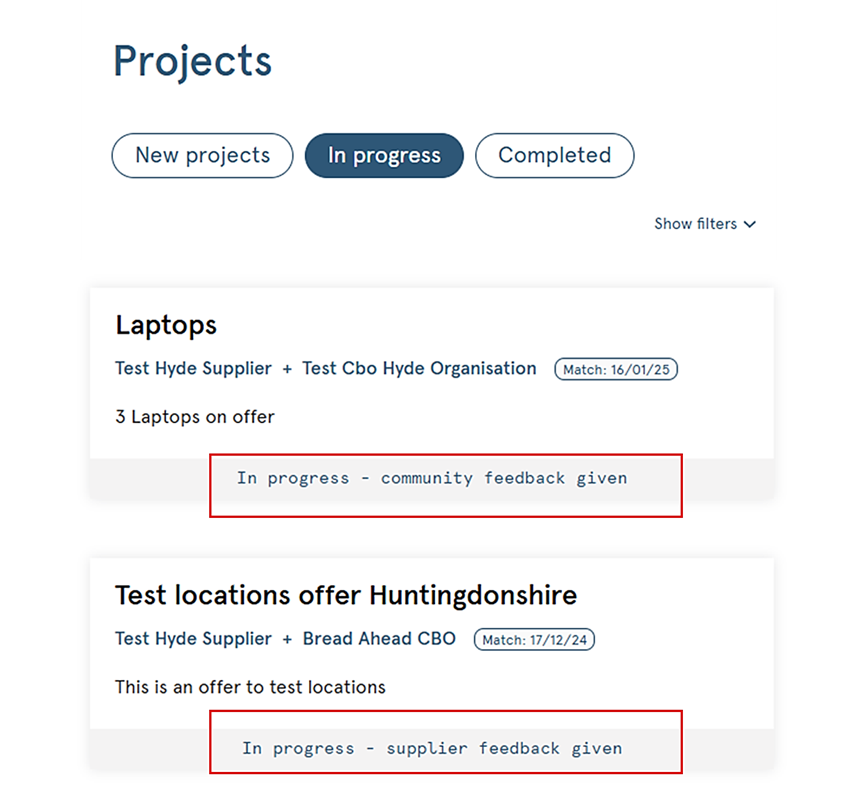
Task: Open Test Hyde Supplier in Laptops card
Action: (193, 369)
